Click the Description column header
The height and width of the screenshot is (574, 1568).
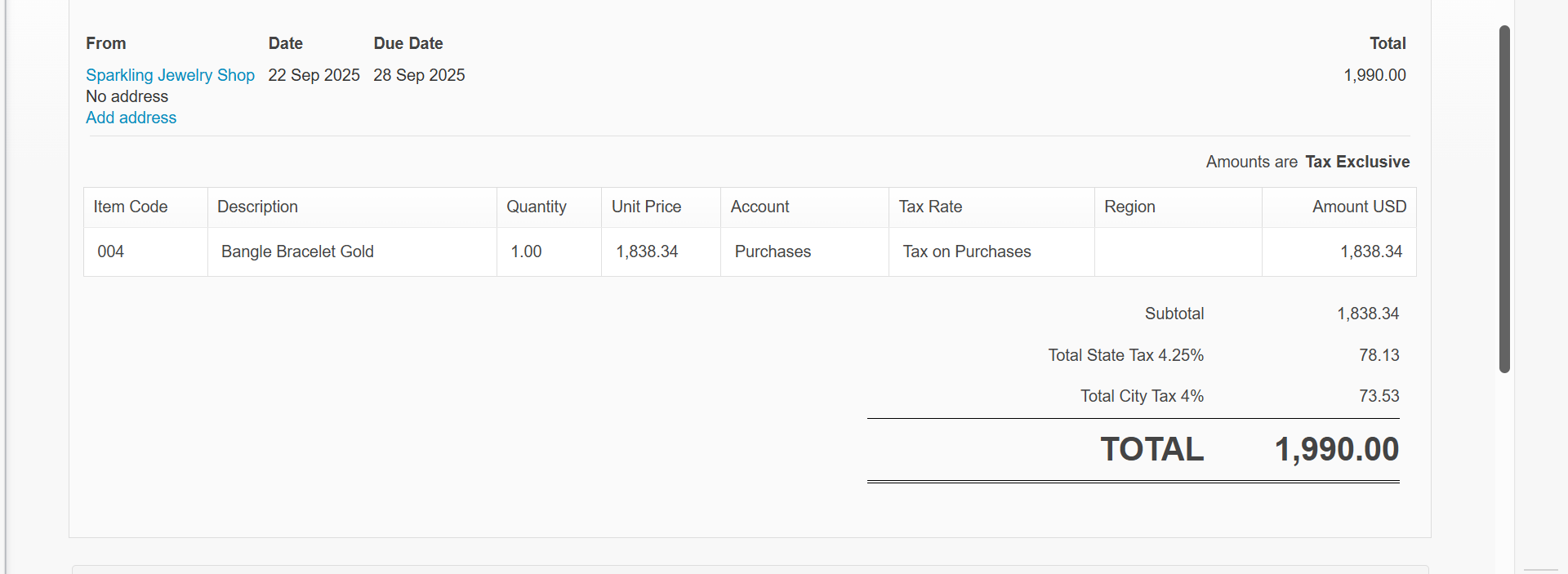[x=257, y=207]
